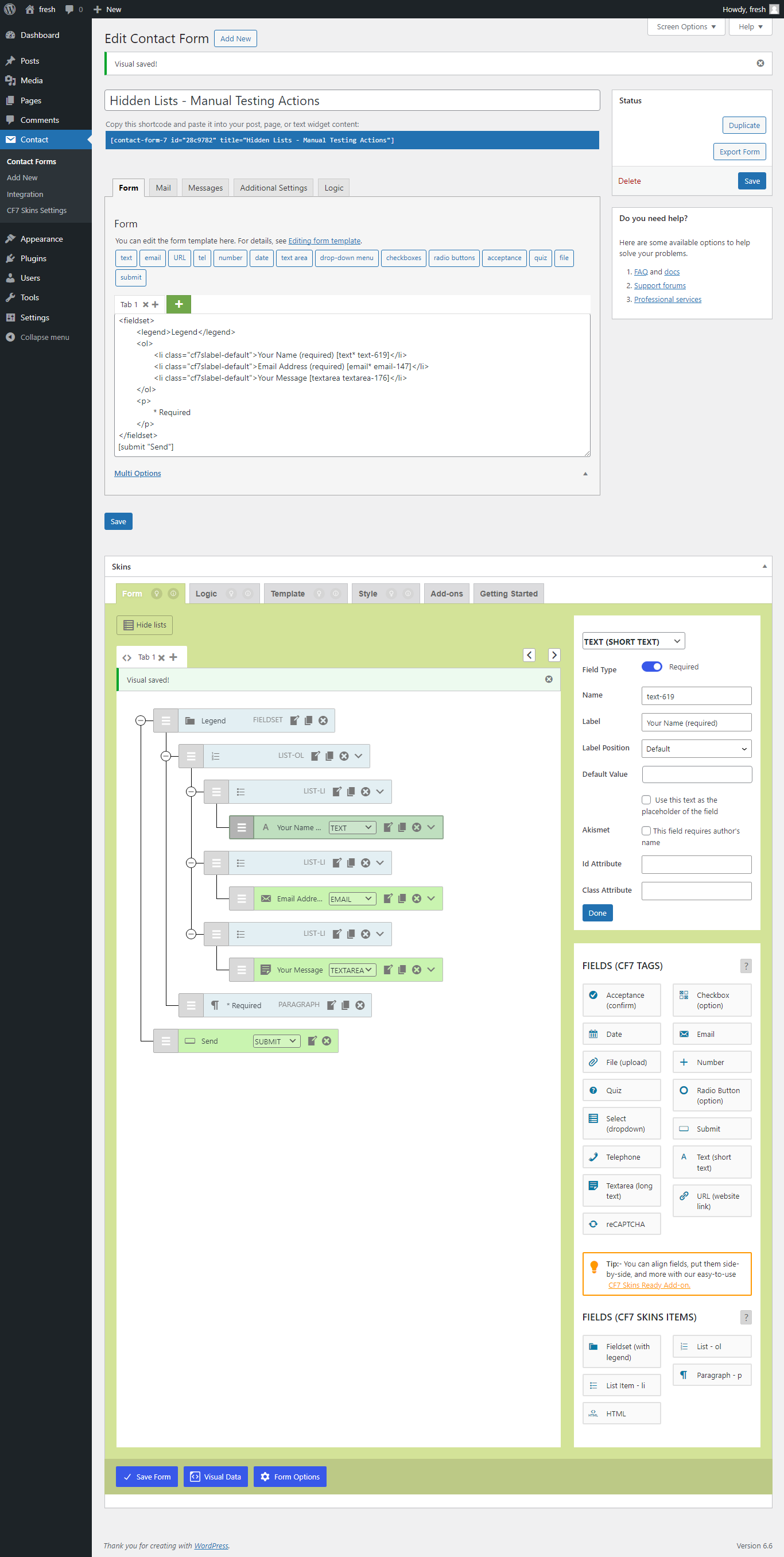Click the Class Attribute input field

coord(696,890)
